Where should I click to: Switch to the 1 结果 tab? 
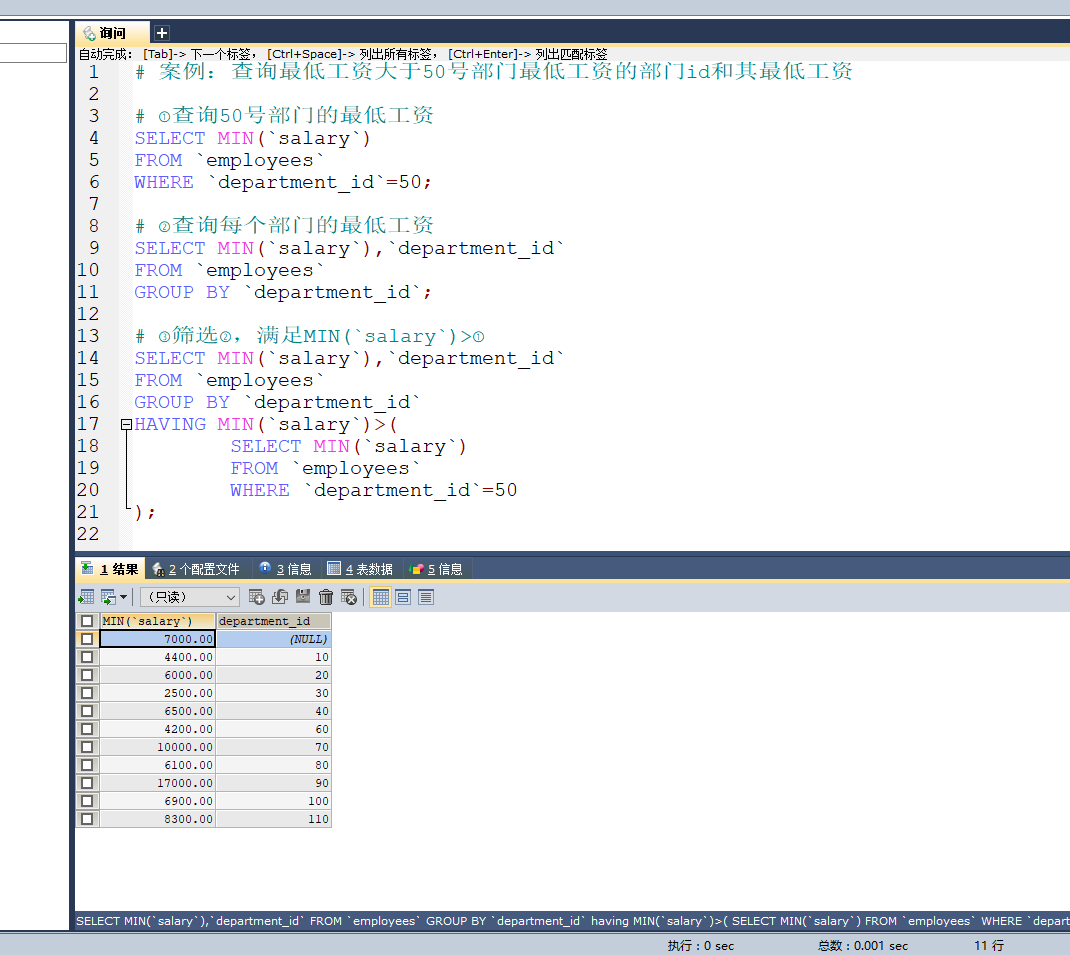coord(110,569)
